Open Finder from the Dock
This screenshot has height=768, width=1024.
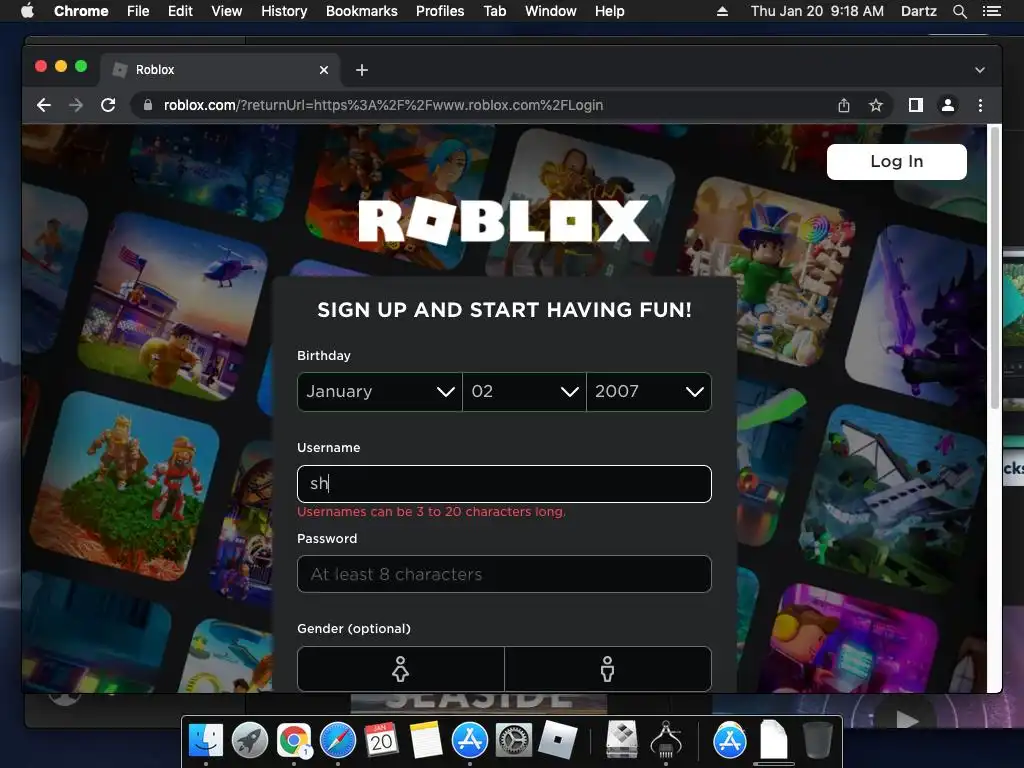pyautogui.click(x=206, y=741)
